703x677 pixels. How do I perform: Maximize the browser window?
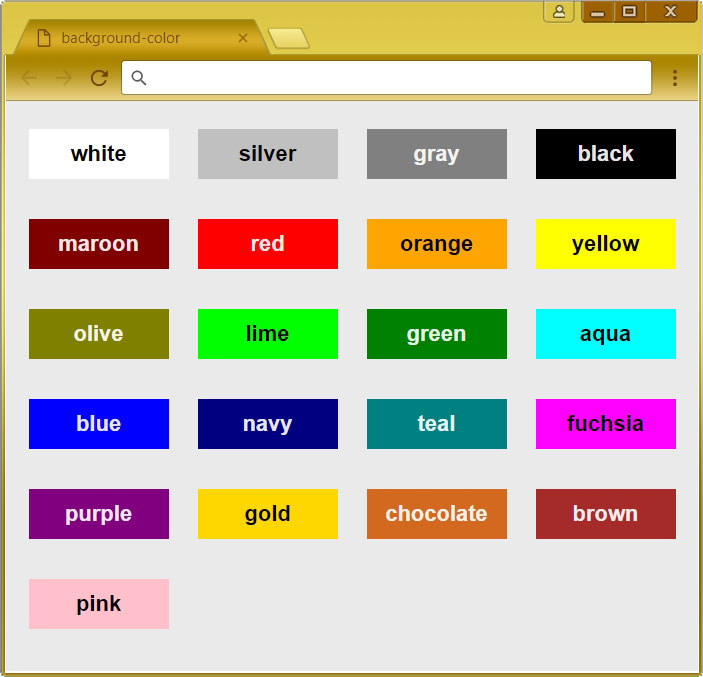point(629,11)
